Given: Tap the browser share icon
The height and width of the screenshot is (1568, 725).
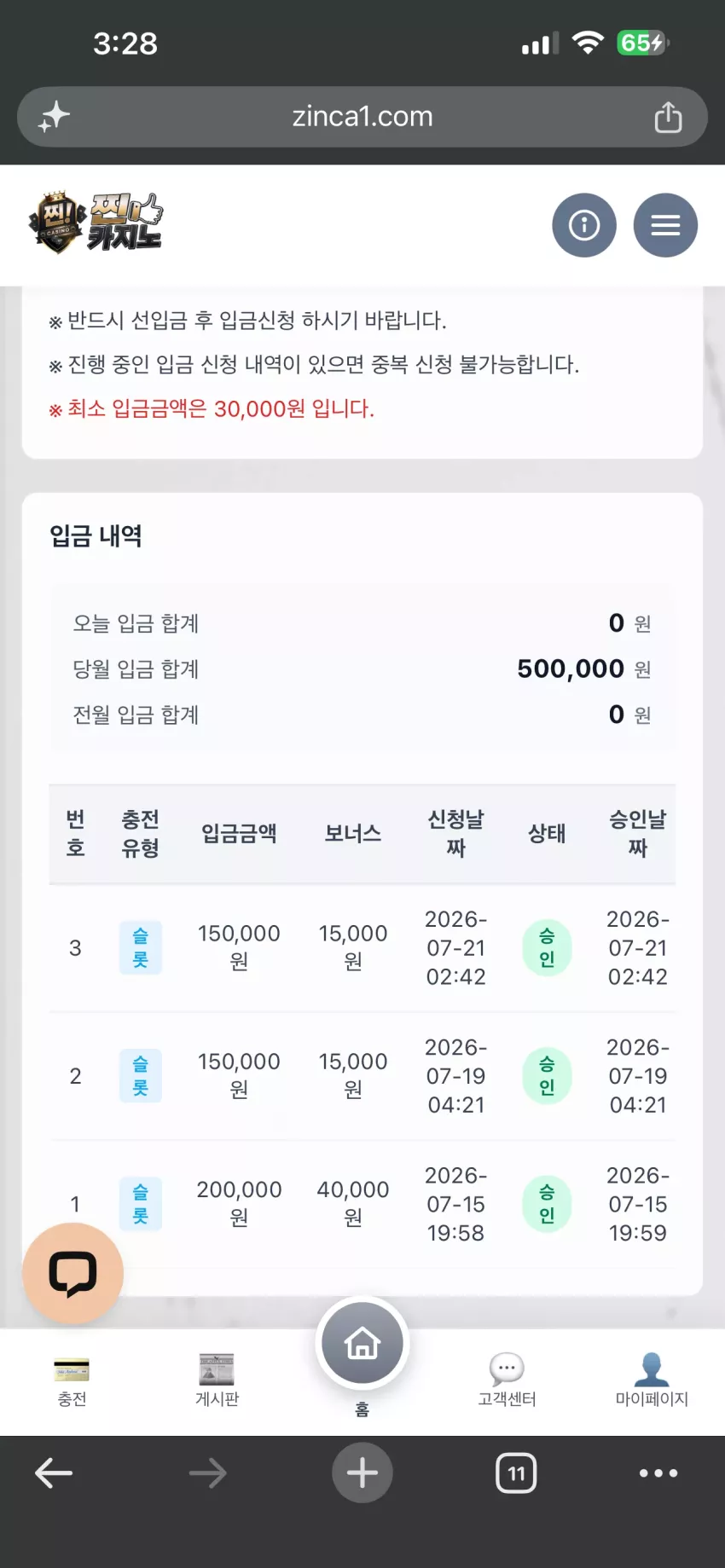Looking at the screenshot, I should (668, 117).
